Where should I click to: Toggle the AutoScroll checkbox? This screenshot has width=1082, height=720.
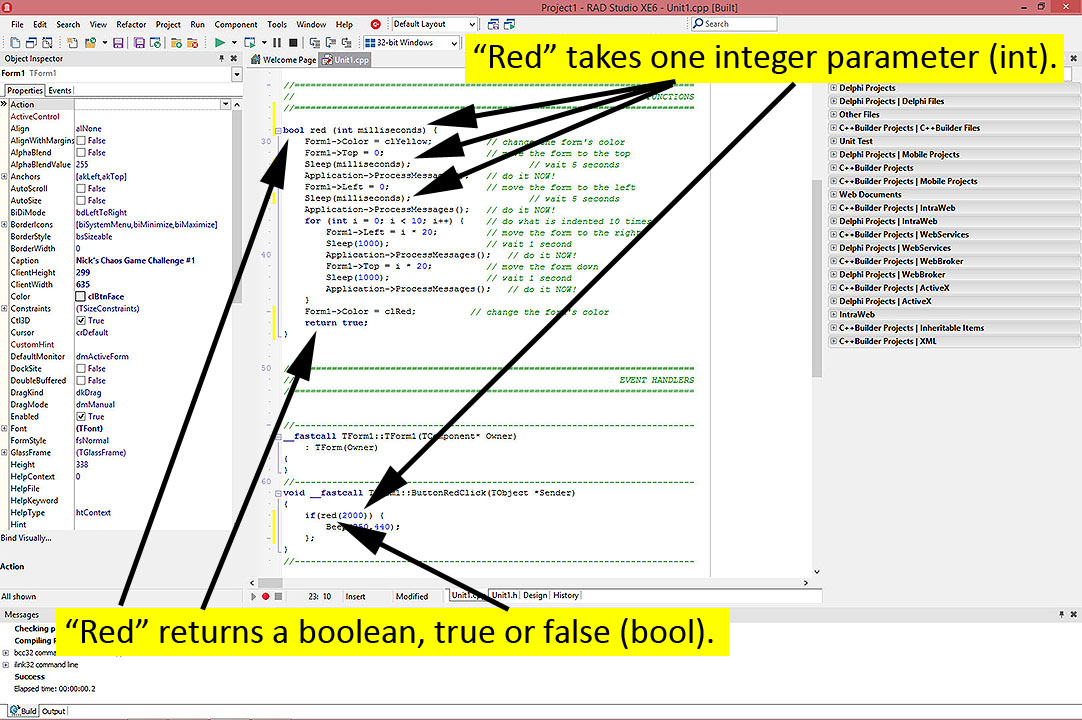[x=81, y=188]
